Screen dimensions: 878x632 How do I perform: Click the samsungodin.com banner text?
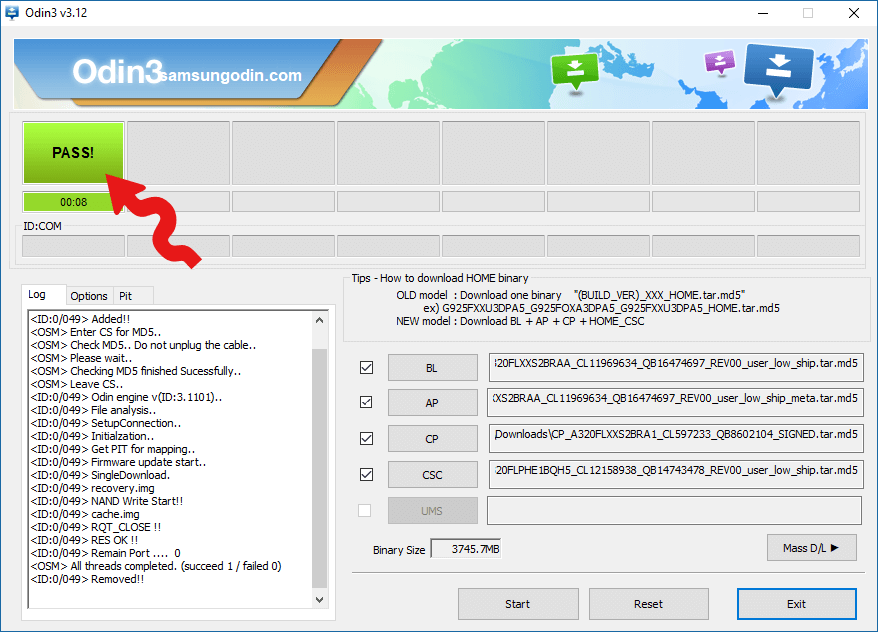[x=231, y=75]
